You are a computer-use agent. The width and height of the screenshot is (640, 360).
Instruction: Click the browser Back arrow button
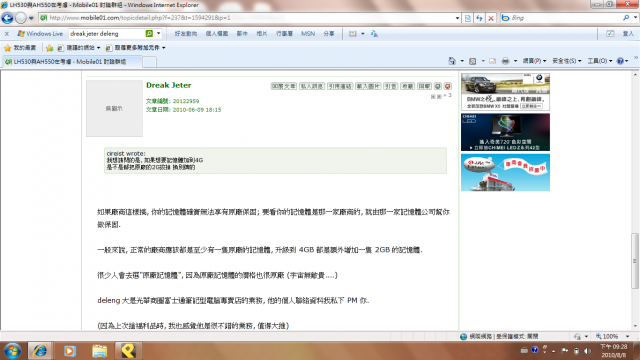pos(7,18)
